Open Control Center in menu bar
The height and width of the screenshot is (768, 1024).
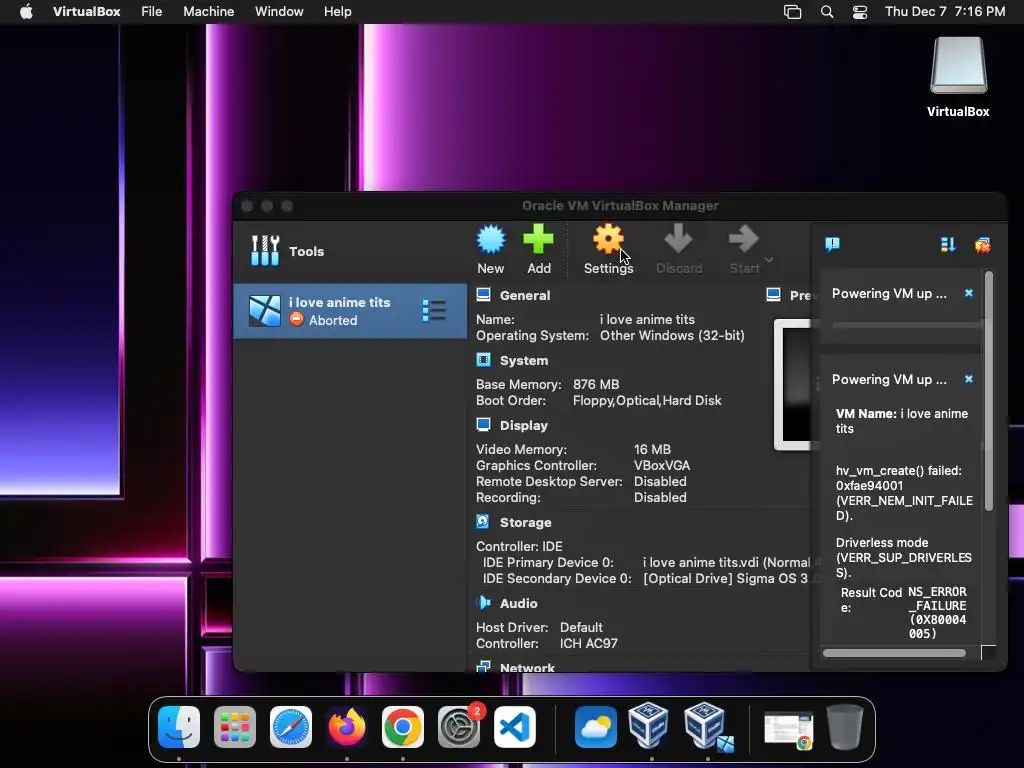(x=860, y=12)
